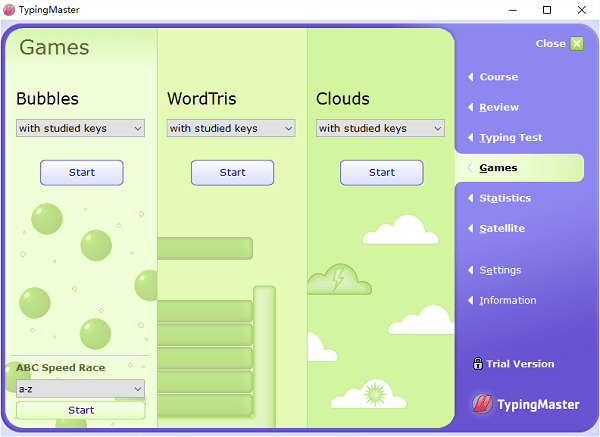
Task: Click the lightning storm cloud graphic
Action: [x=339, y=280]
